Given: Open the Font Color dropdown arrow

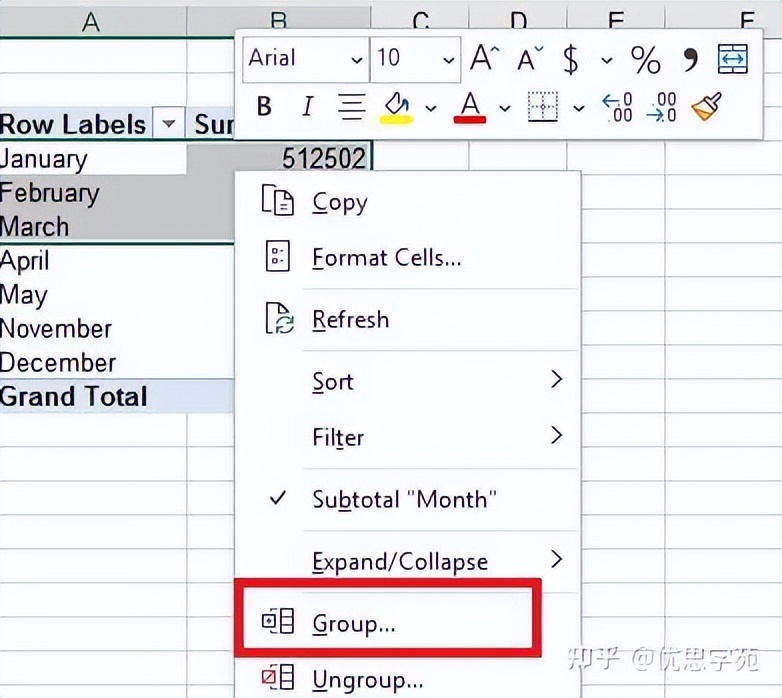Looking at the screenshot, I should 505,108.
